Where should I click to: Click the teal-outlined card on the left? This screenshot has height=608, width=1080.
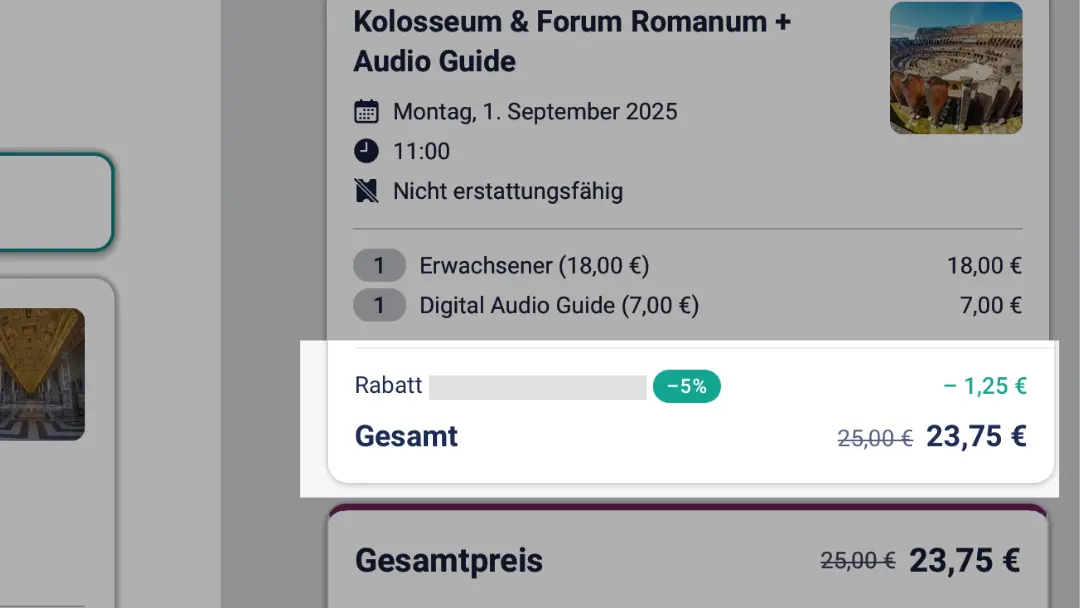point(55,202)
